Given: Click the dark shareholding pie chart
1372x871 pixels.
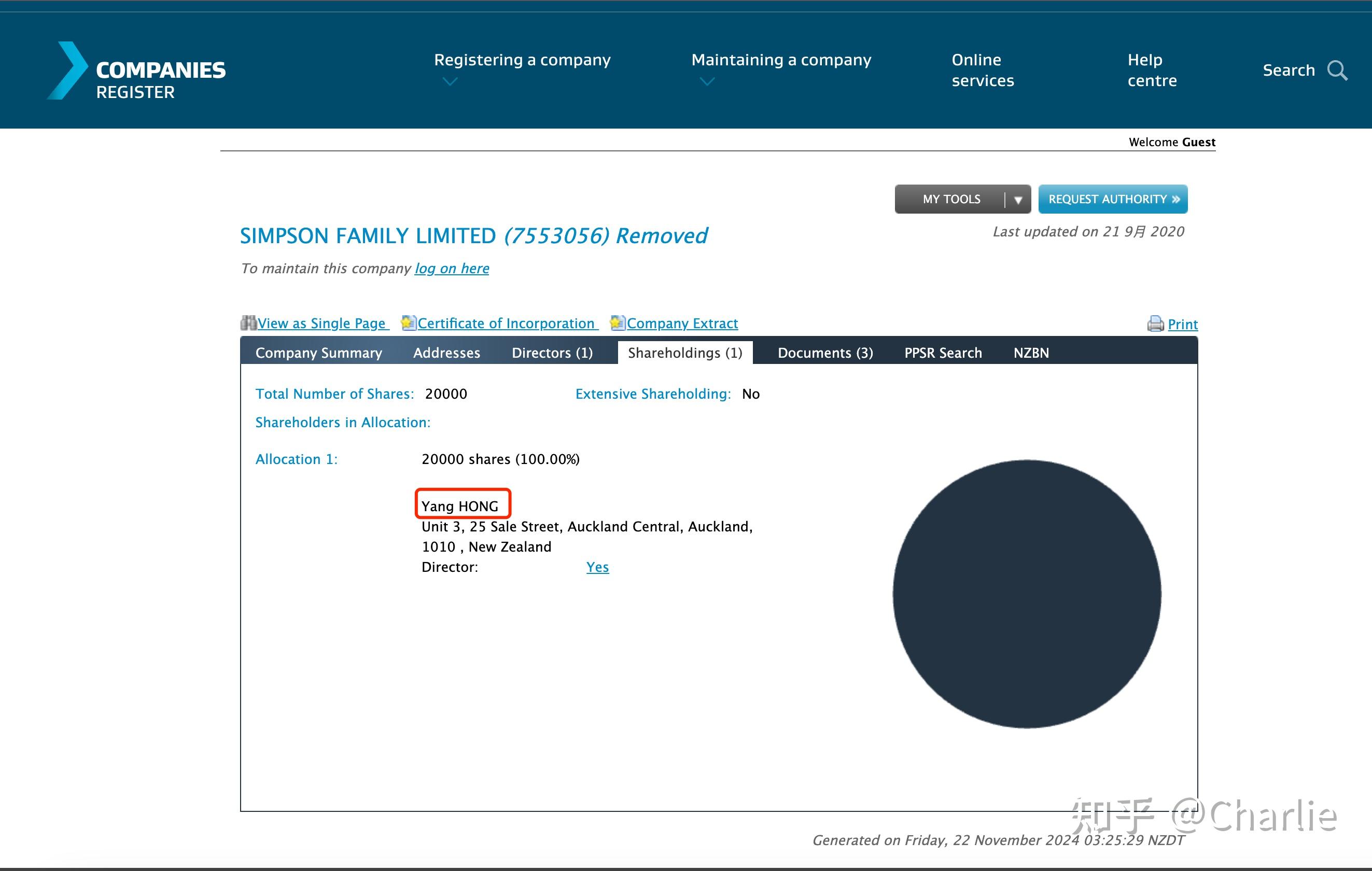Looking at the screenshot, I should pyautogui.click(x=1027, y=594).
